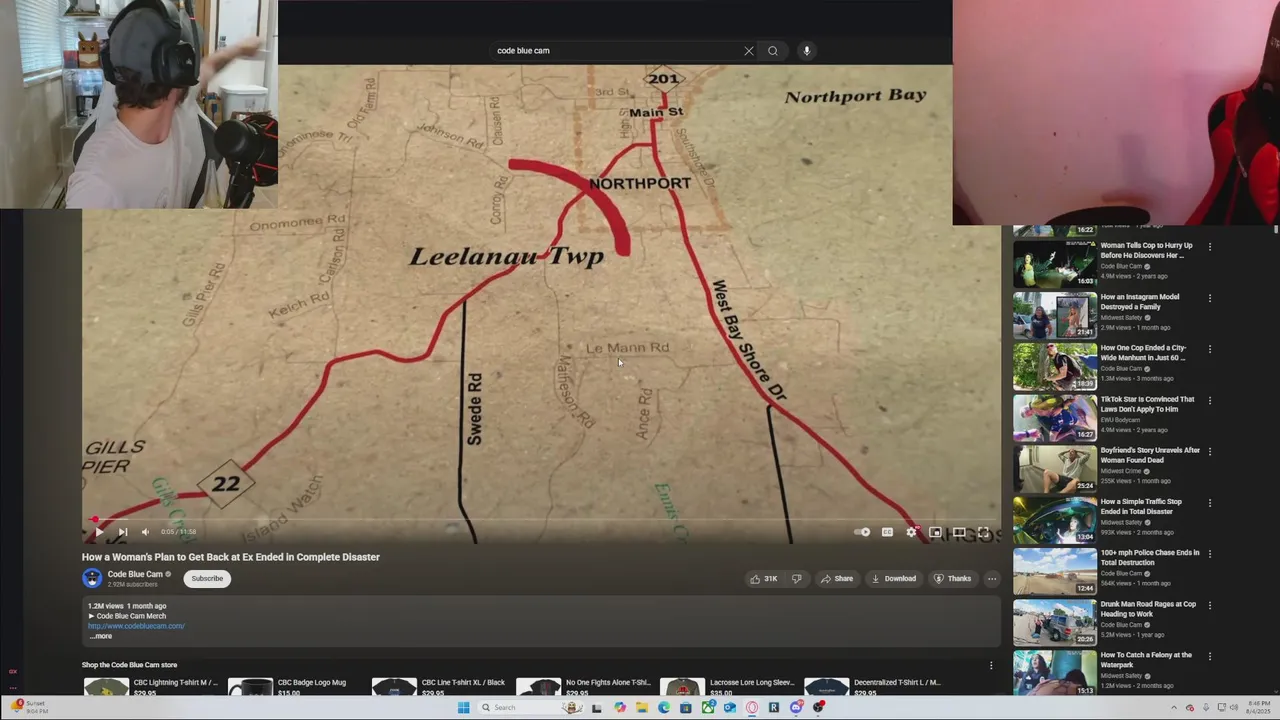Clear the search box with X

748,51
